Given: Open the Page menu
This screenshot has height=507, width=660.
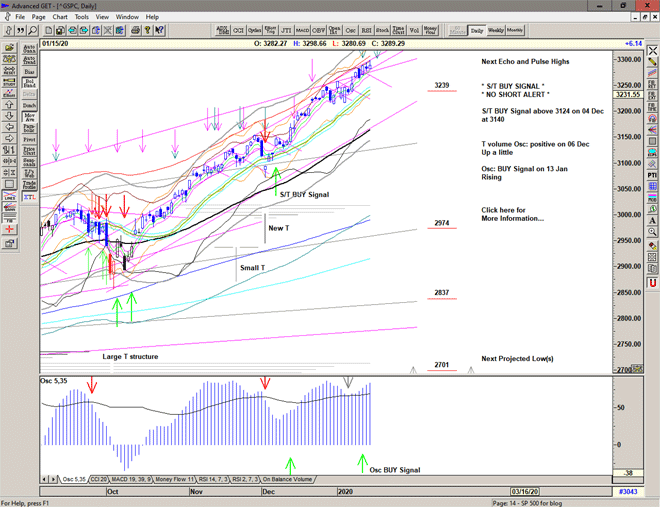Looking at the screenshot, I should click(38, 17).
